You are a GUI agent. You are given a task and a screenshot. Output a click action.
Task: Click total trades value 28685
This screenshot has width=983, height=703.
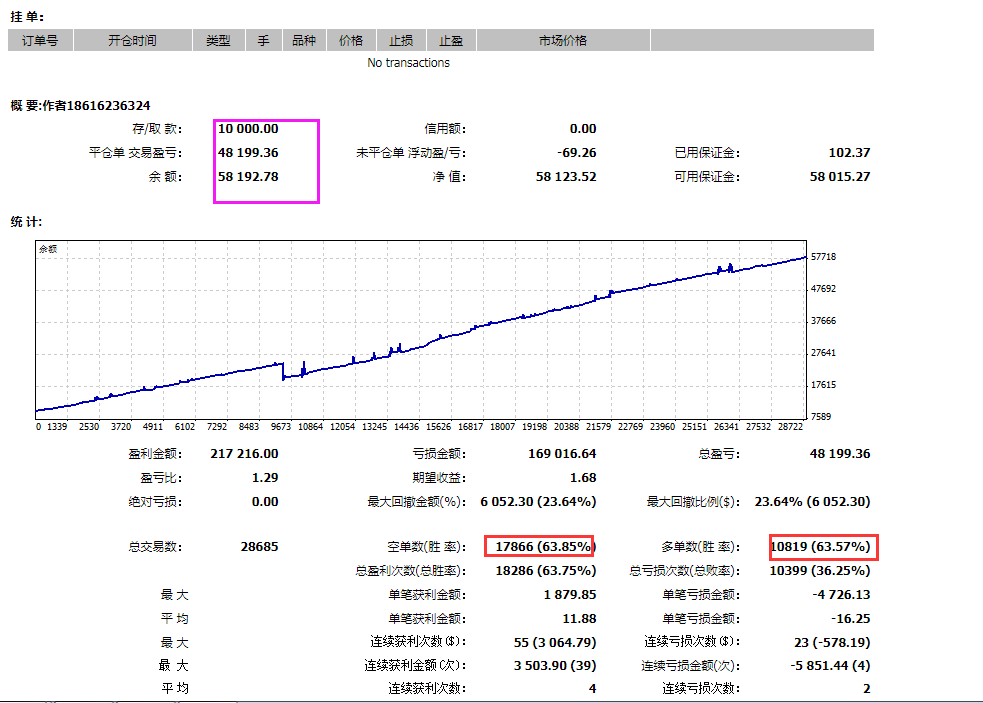tap(260, 546)
